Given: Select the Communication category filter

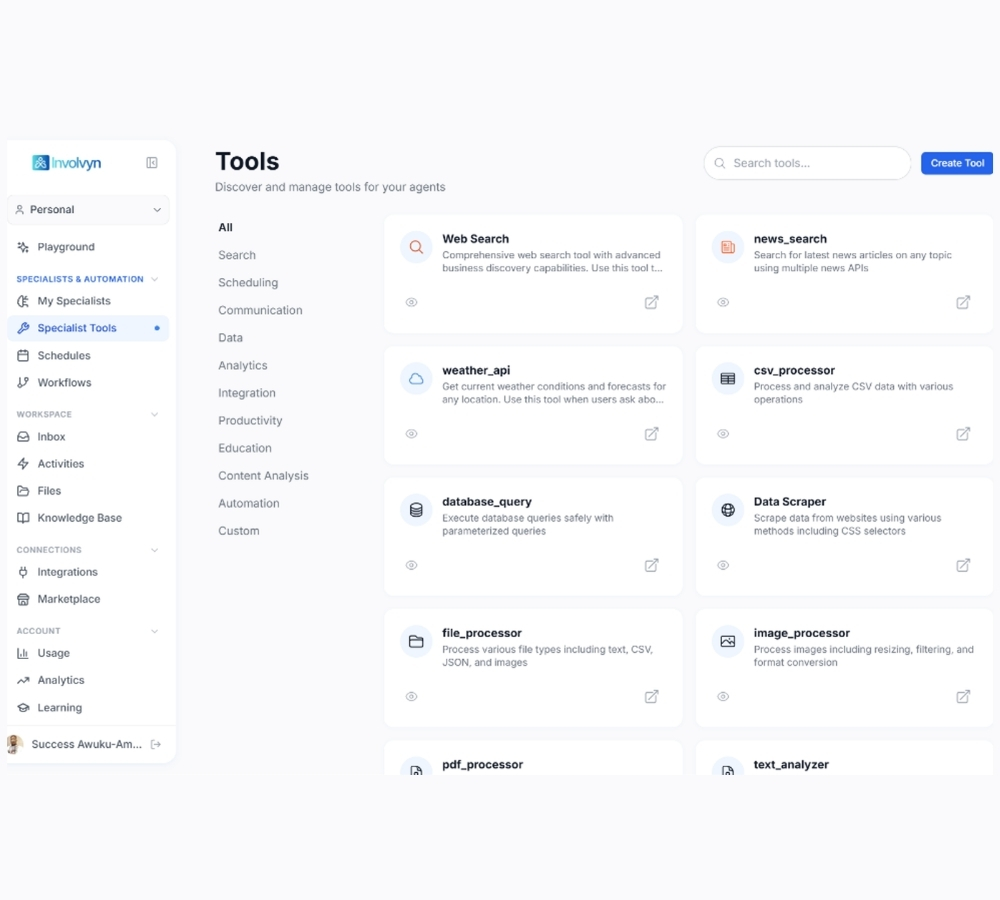Looking at the screenshot, I should coord(260,310).
